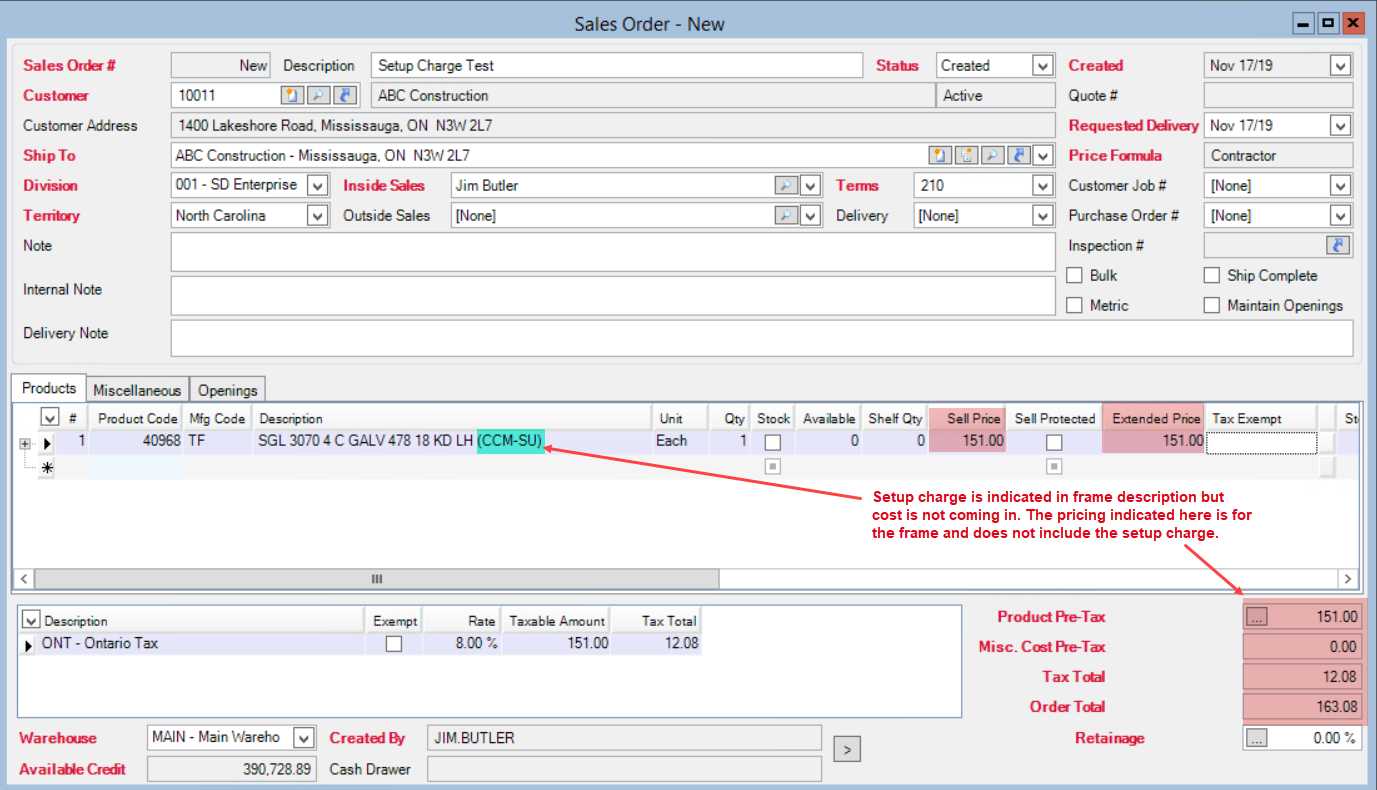Click the ellipsis button beside Product Pre-Tax
Image resolution: width=1377 pixels, height=790 pixels.
1257,617
